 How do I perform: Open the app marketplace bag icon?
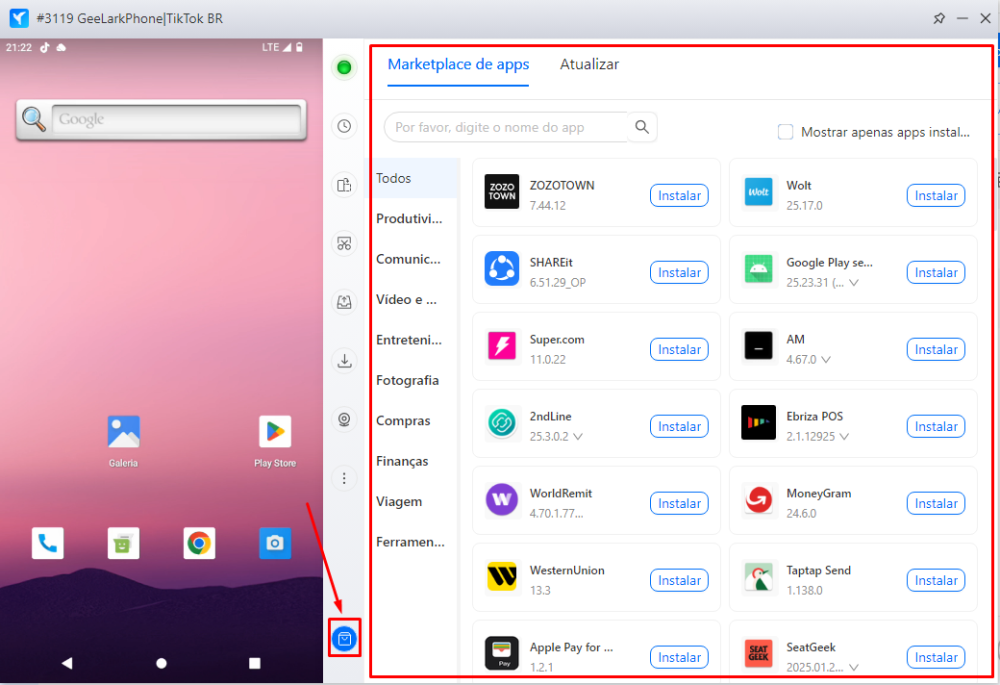point(344,638)
